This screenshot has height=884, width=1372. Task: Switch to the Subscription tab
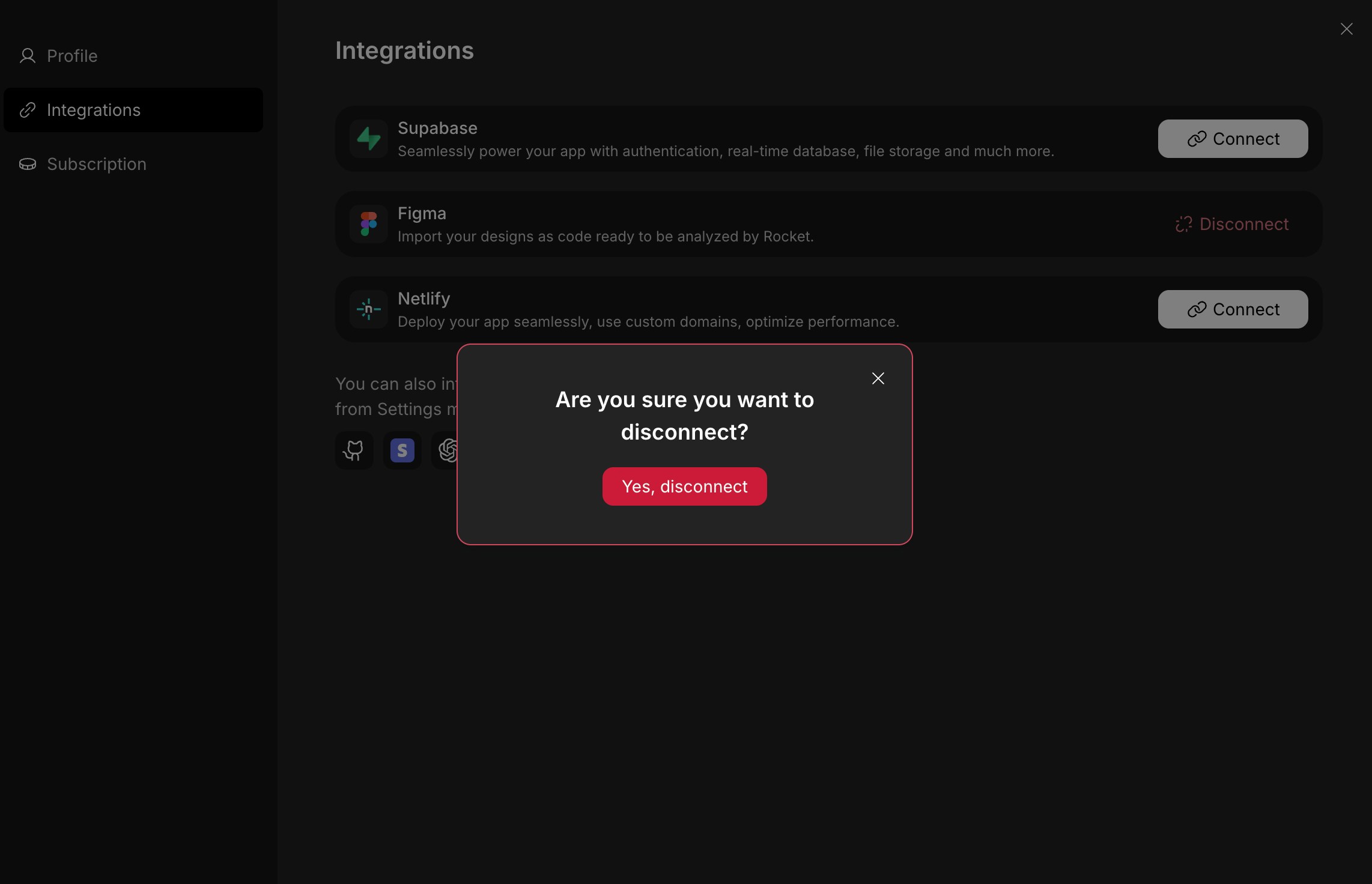pos(97,164)
